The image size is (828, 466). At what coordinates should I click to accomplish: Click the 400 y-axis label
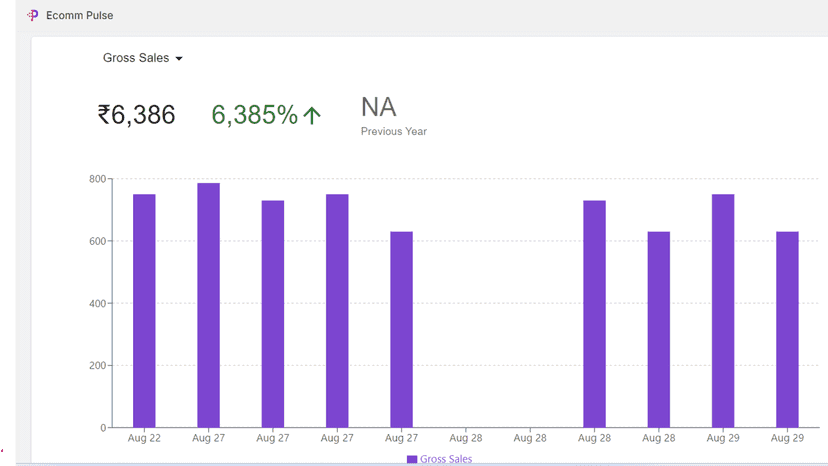coord(97,303)
